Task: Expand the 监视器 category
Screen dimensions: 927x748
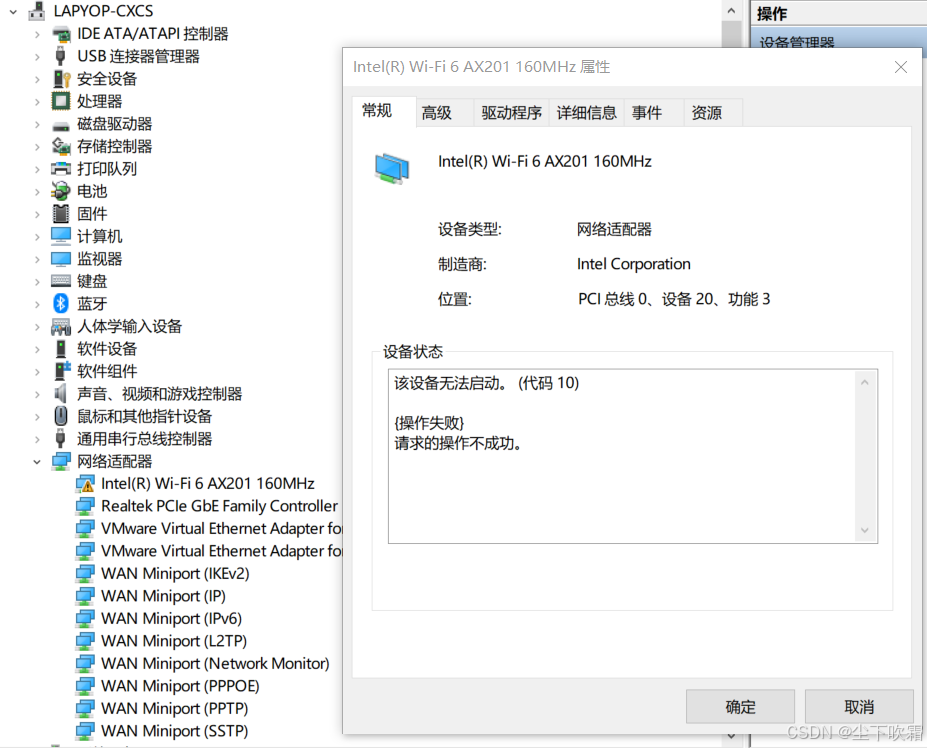Action: pos(37,259)
